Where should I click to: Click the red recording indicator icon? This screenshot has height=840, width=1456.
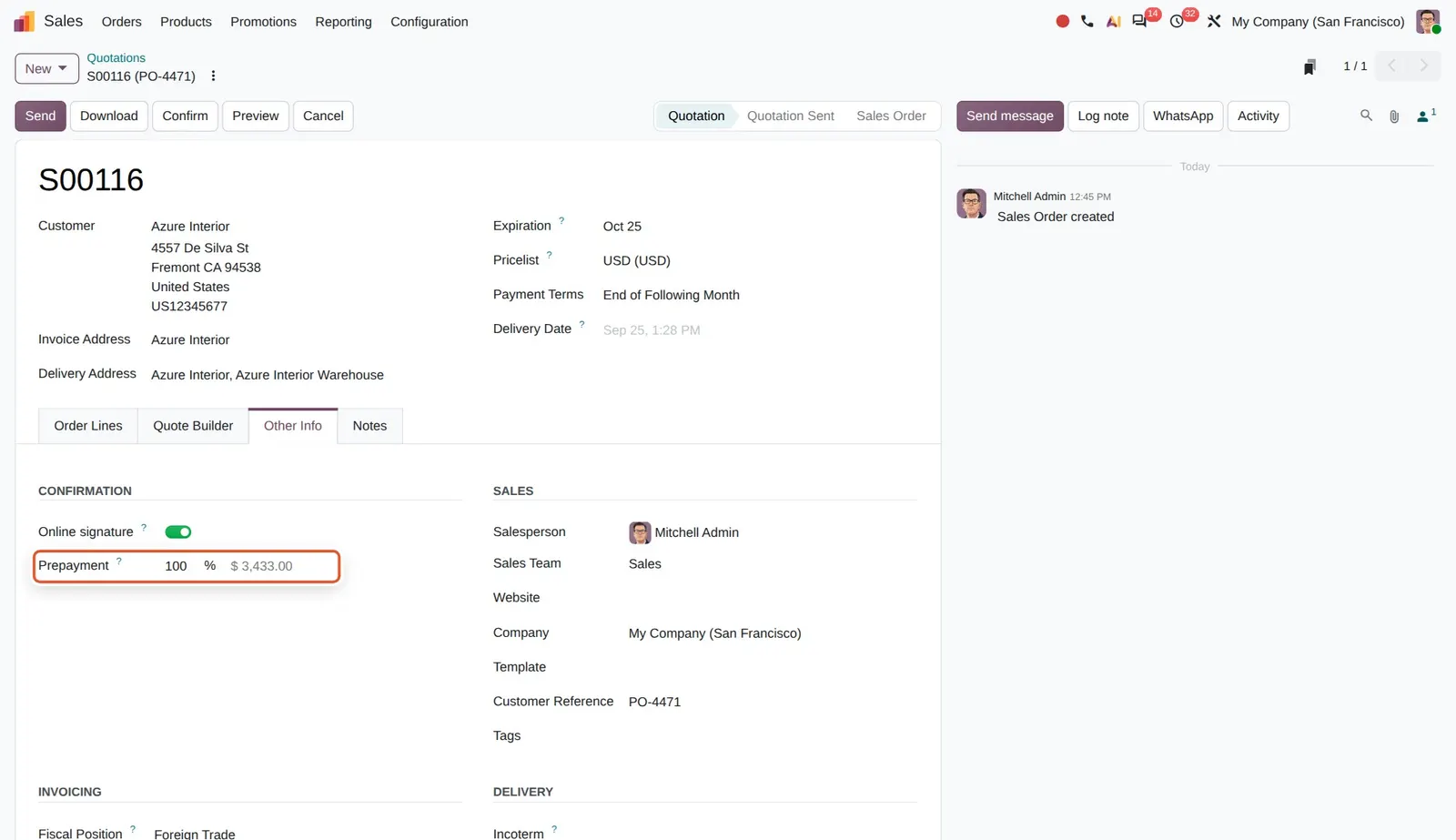[x=1062, y=21]
